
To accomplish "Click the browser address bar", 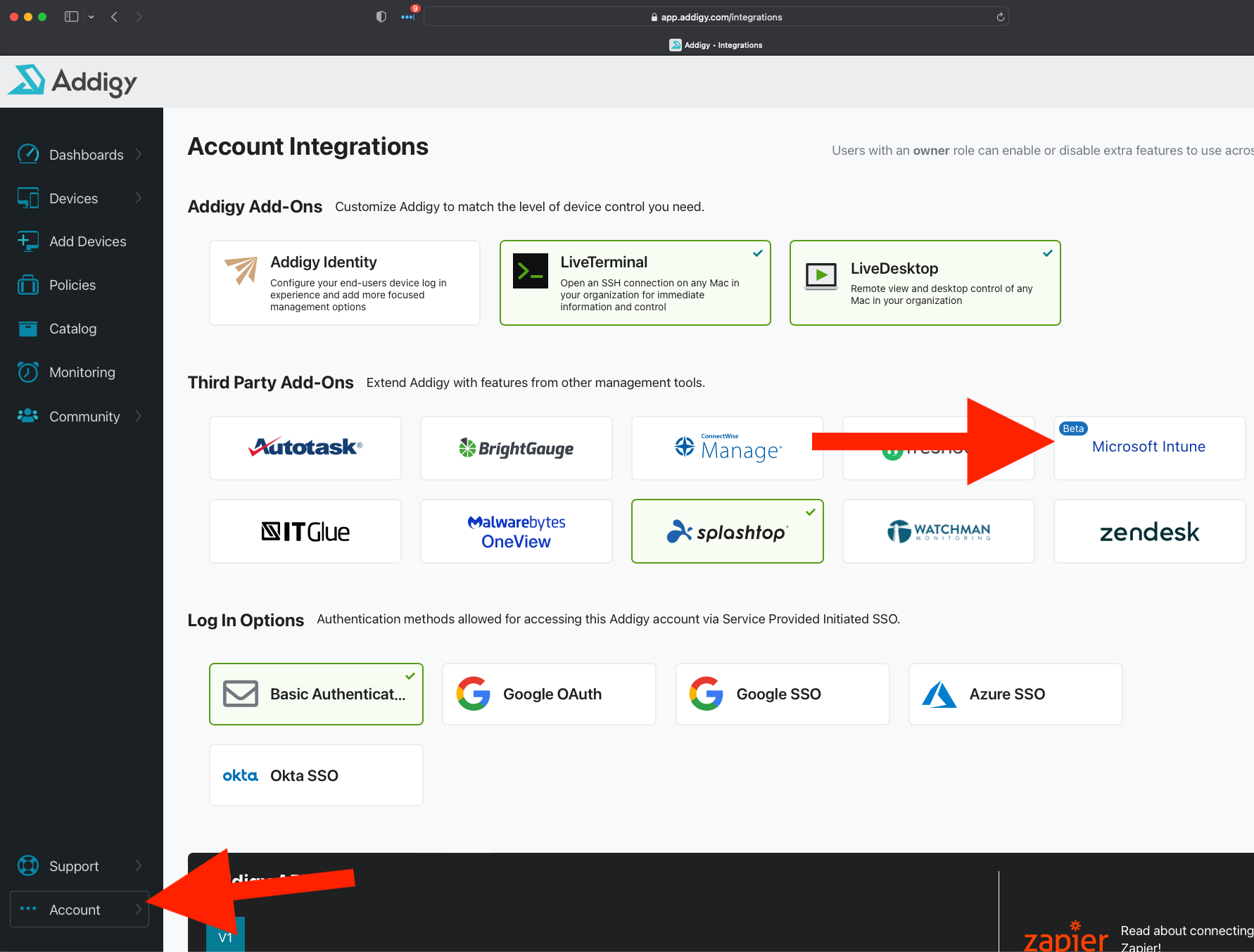I will (x=715, y=16).
